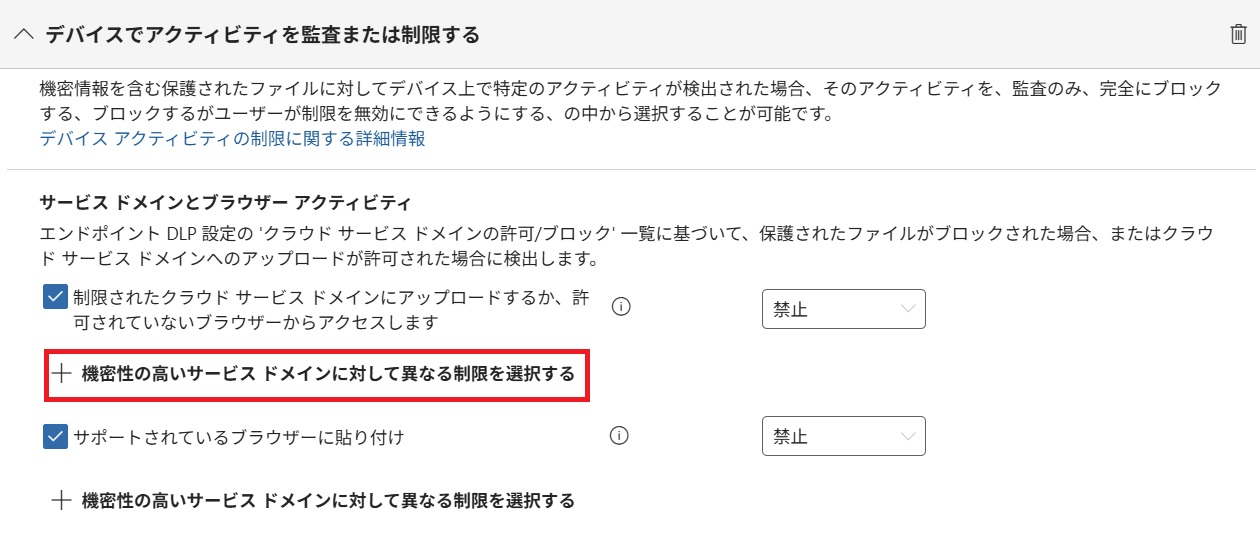The height and width of the screenshot is (541, 1260).
Task: Expand the first 機密性の高いサービス ドメイン restriction text
Action: [328, 374]
